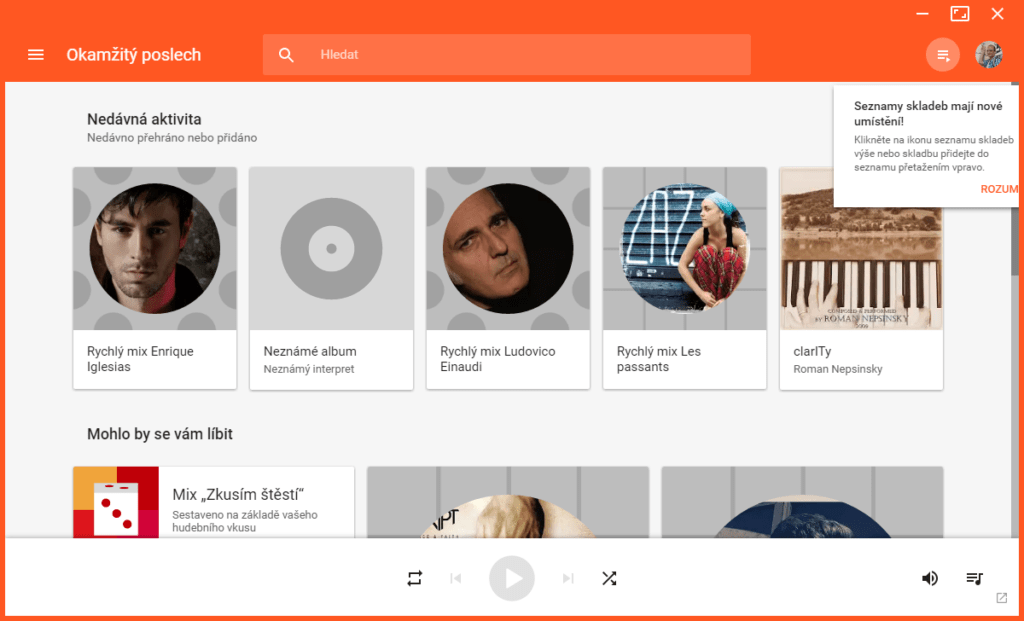Click the vertical scrollbar thumb
The image size is (1024, 621).
[x=1015, y=180]
